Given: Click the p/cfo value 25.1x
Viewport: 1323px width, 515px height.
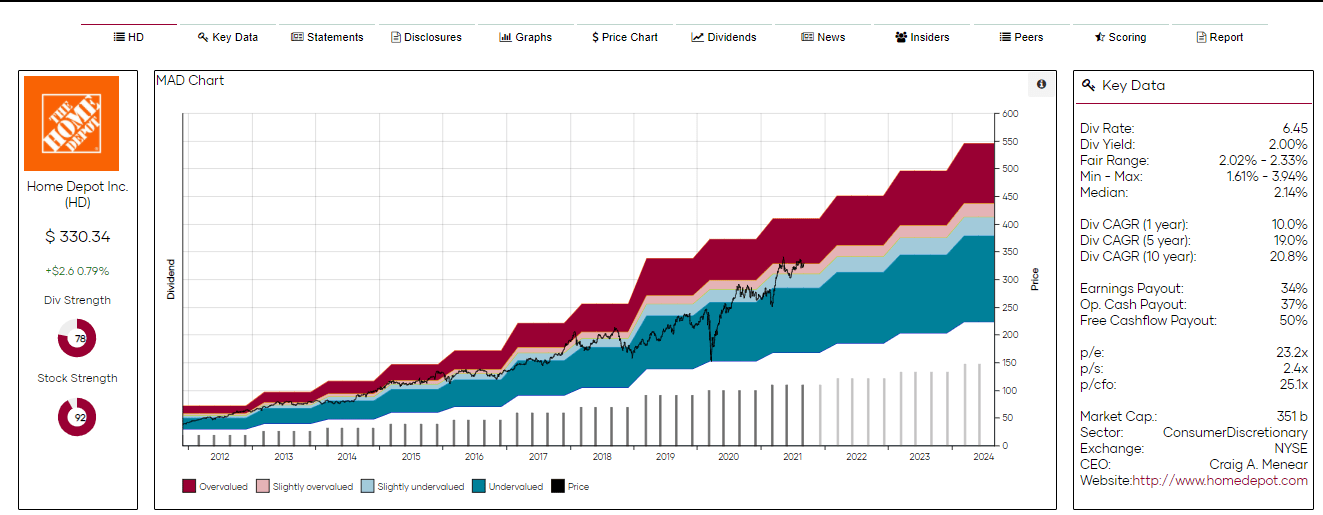Looking at the screenshot, I should tap(1292, 384).
